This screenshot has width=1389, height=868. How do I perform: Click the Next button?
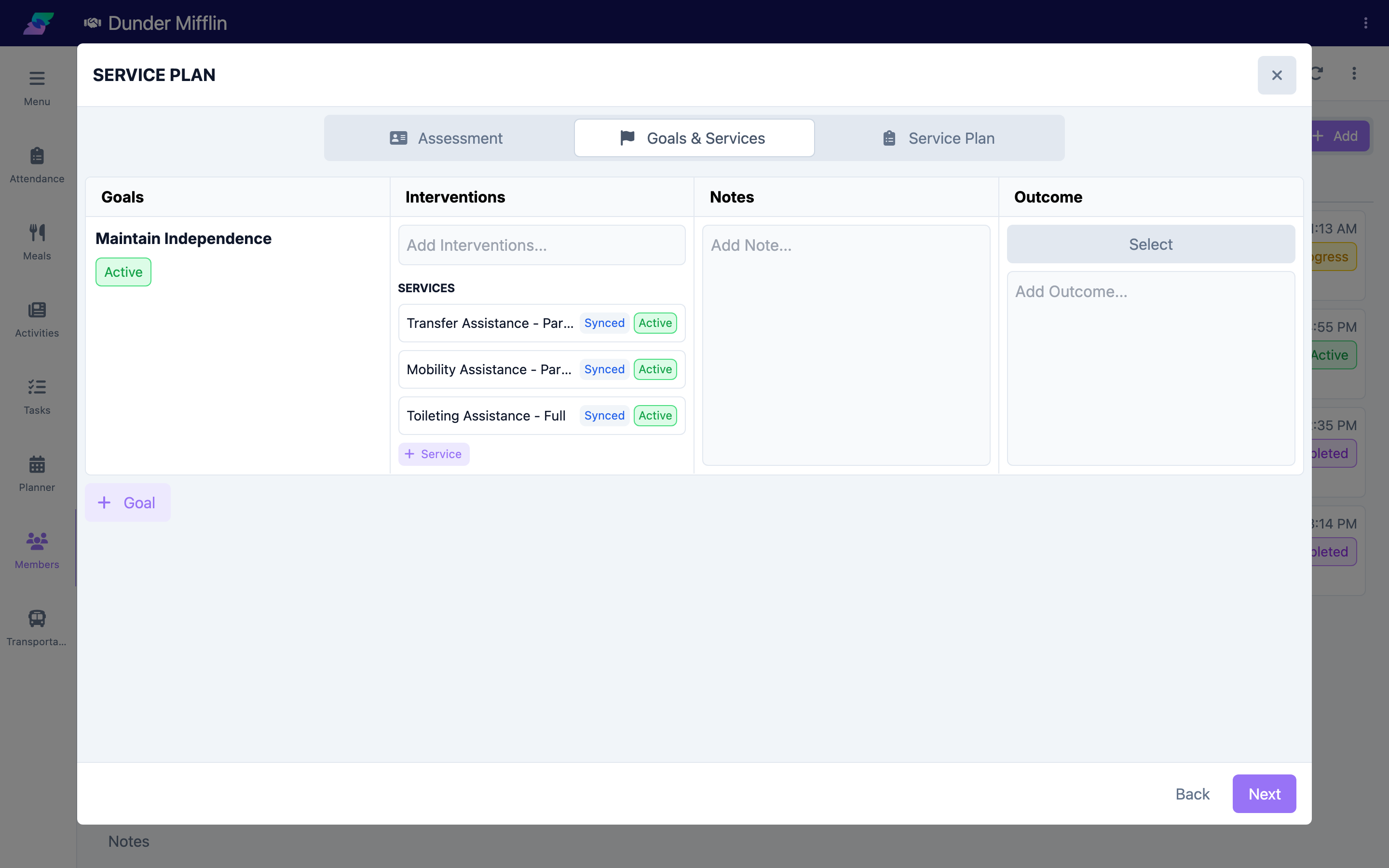[1264, 794]
